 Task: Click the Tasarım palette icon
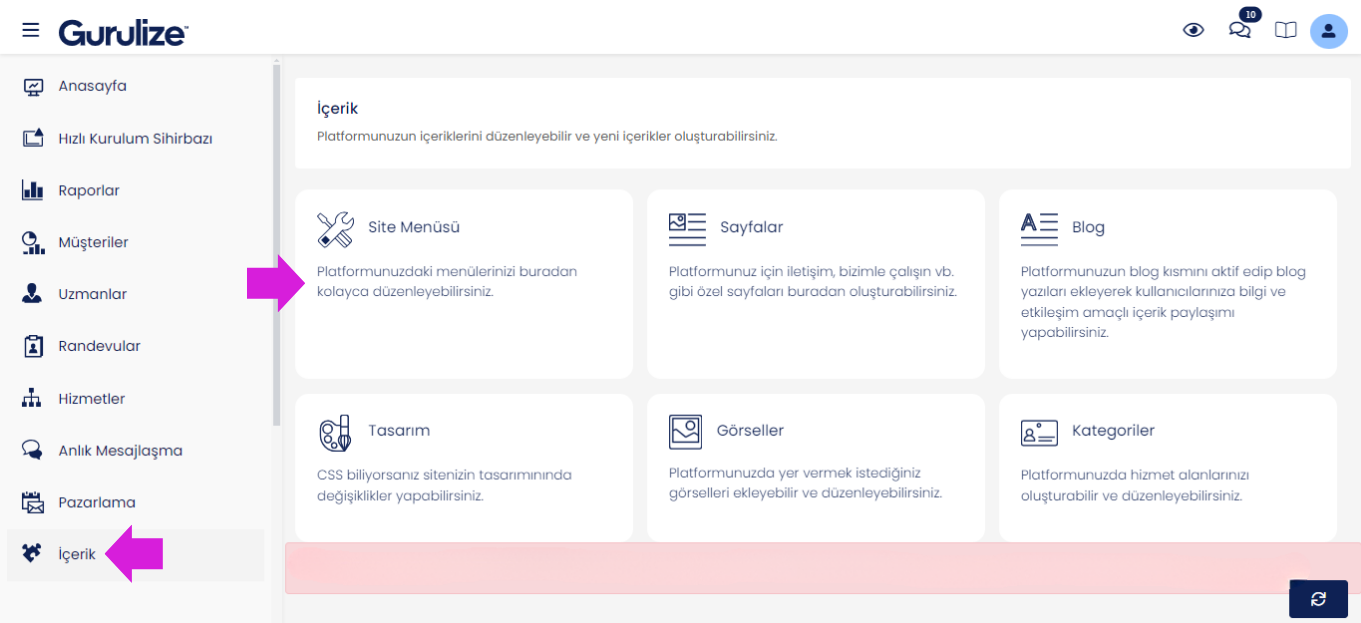[x=335, y=432]
